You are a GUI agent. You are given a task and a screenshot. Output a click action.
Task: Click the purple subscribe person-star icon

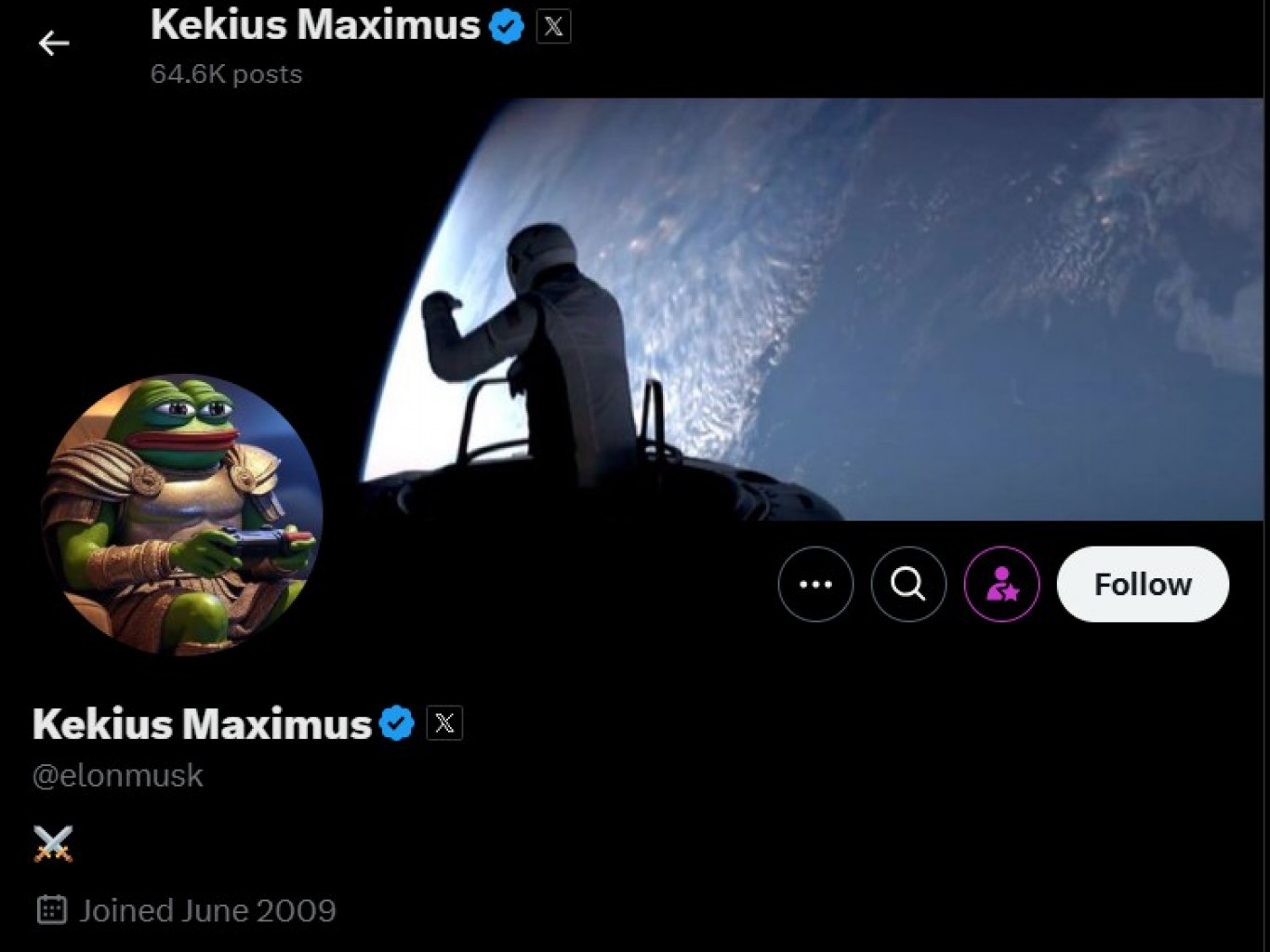[x=1002, y=584]
